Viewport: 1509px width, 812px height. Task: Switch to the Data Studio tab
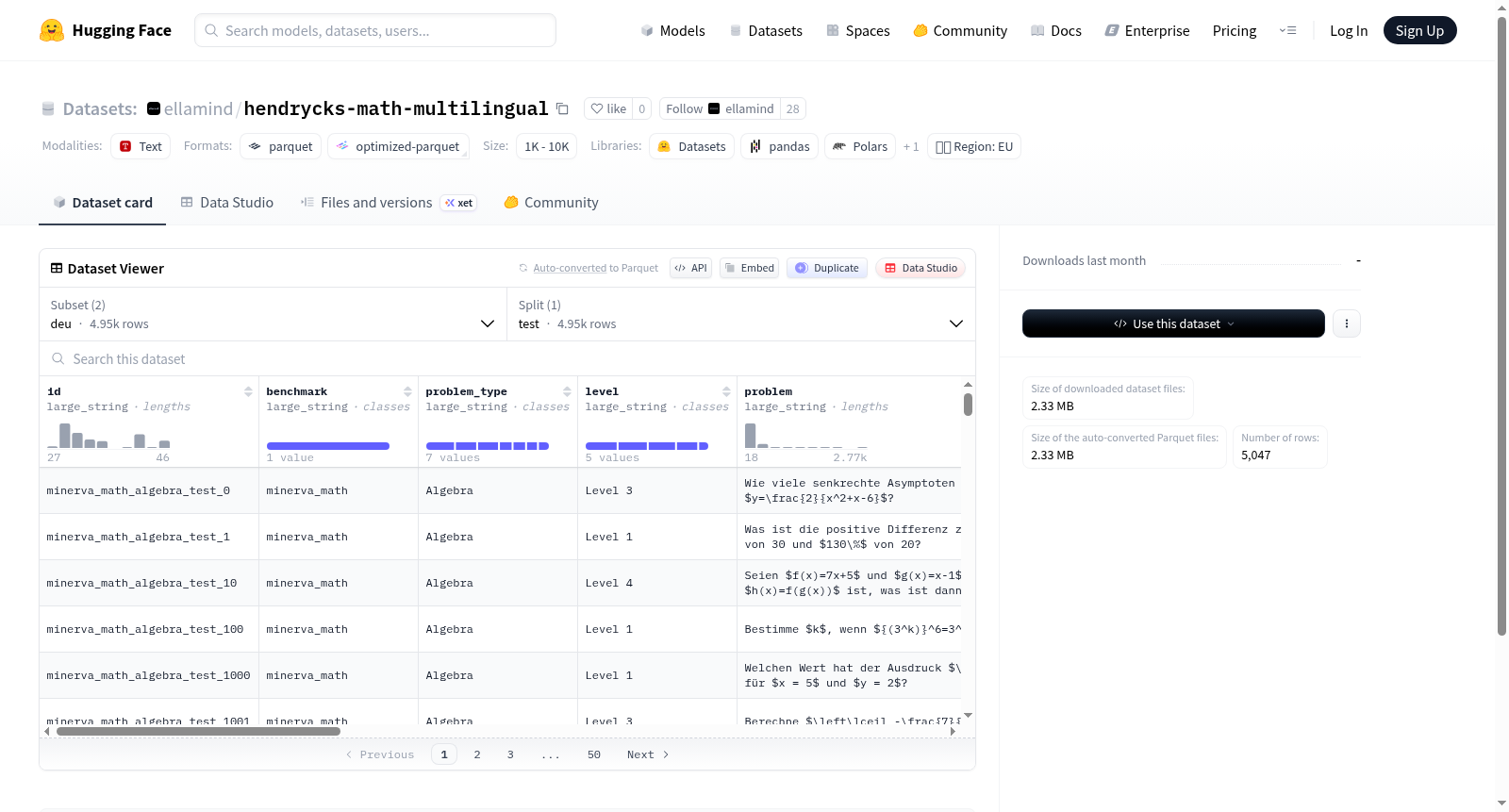[227, 203]
